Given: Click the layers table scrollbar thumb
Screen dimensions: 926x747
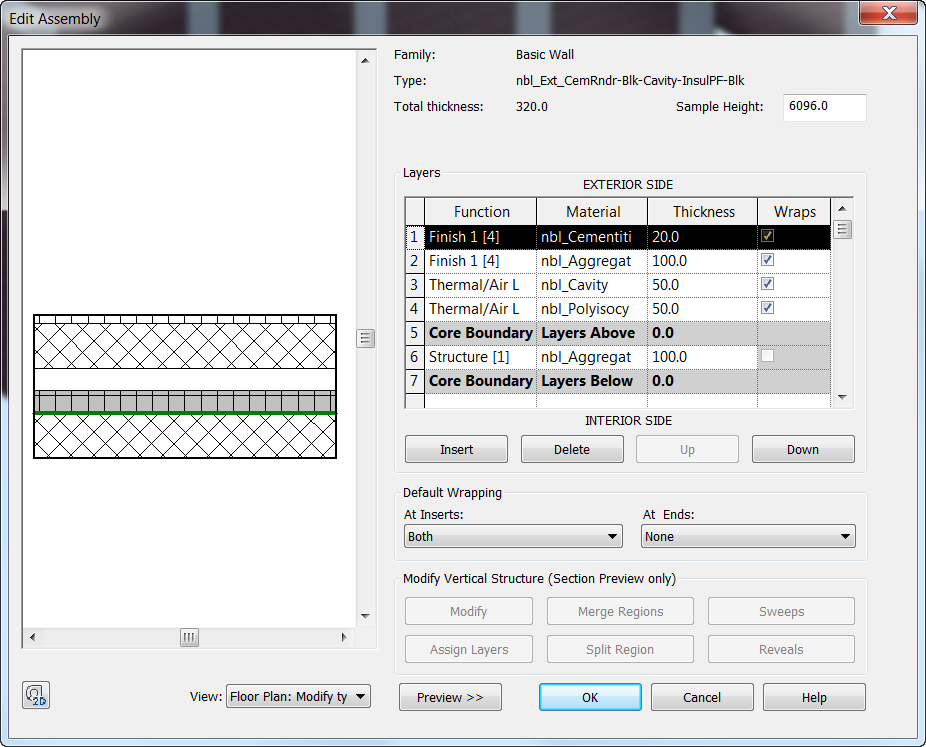Looking at the screenshot, I should 842,229.
